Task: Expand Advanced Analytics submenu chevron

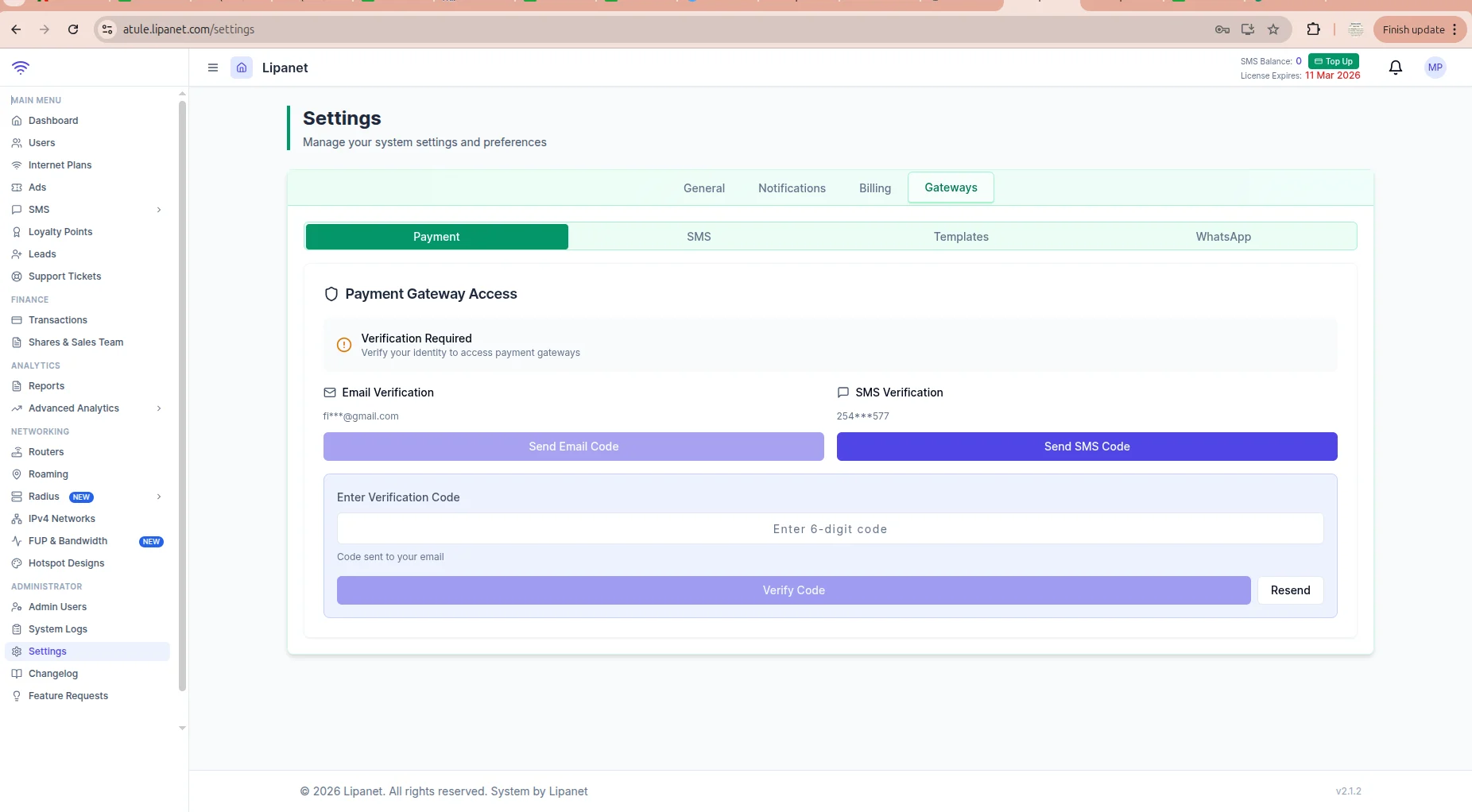Action: (x=159, y=408)
